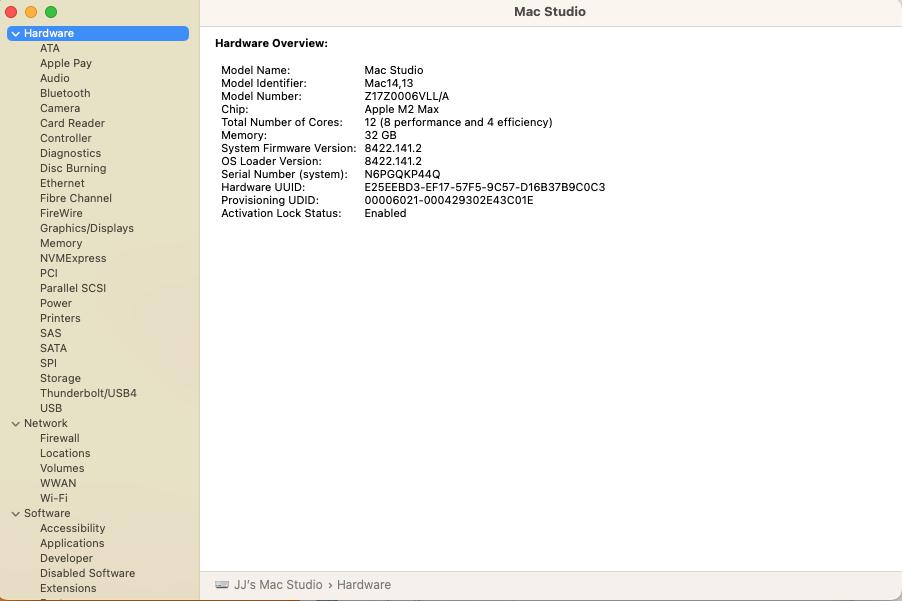
Task: Click model number Z17Z0006VLL/A
Action: pos(406,96)
